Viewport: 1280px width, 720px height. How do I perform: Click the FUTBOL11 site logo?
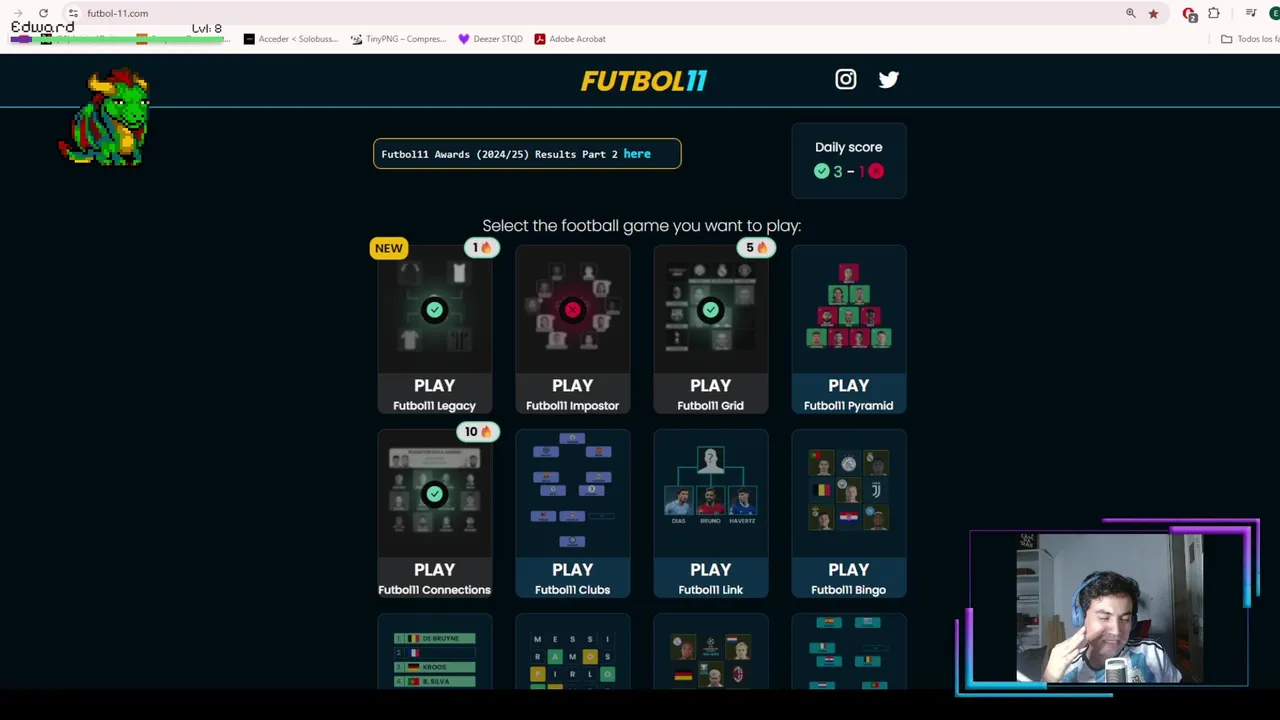644,80
